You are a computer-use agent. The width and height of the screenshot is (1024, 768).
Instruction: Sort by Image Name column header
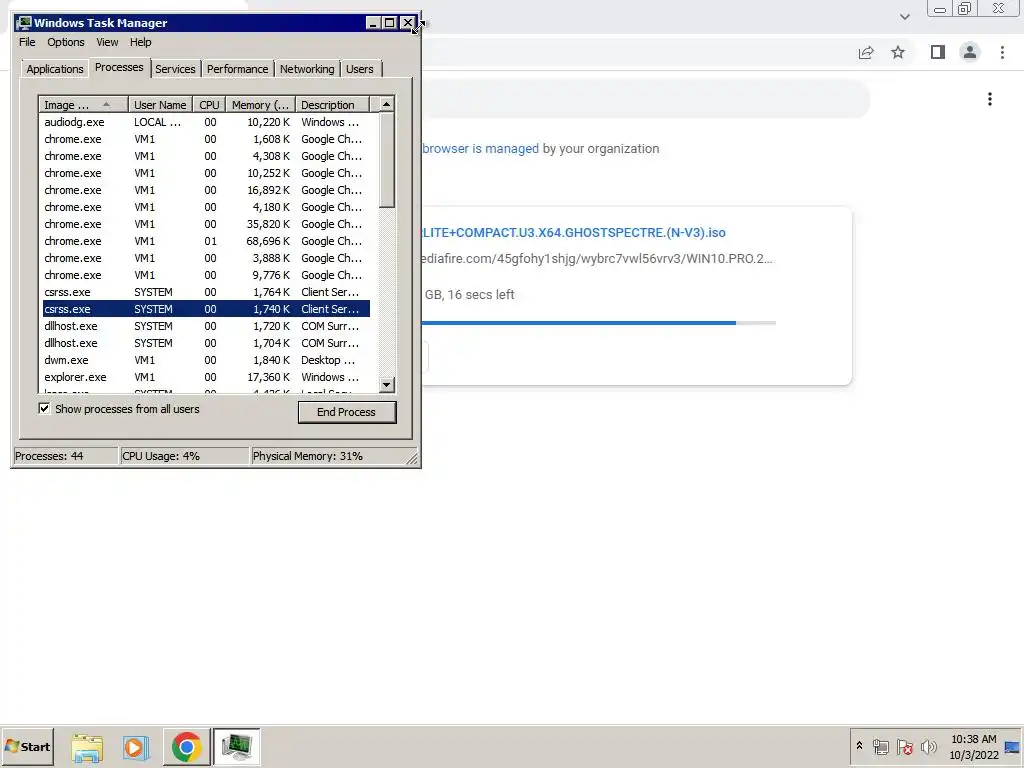point(83,104)
